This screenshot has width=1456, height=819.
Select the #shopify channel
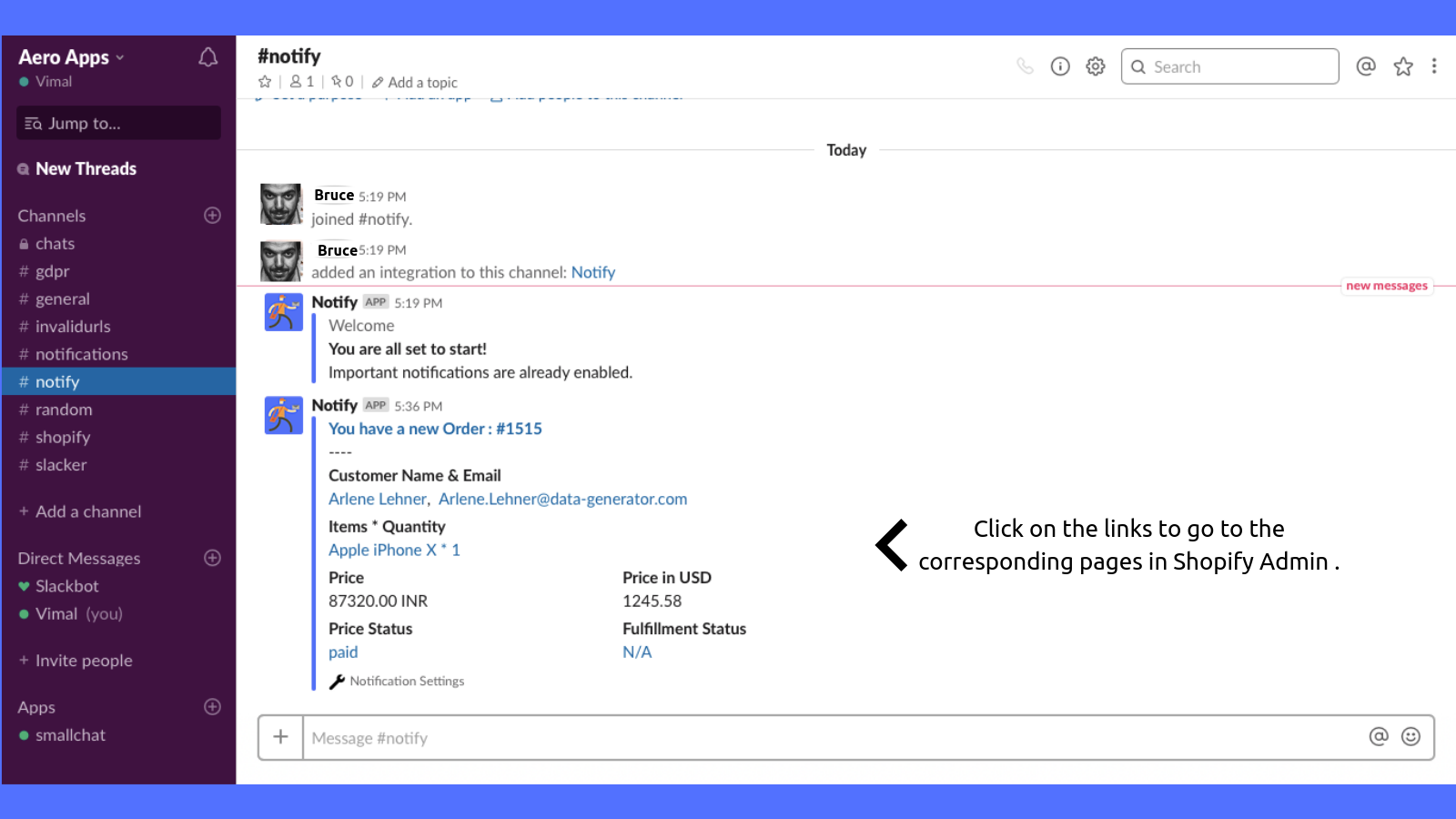[x=63, y=438]
